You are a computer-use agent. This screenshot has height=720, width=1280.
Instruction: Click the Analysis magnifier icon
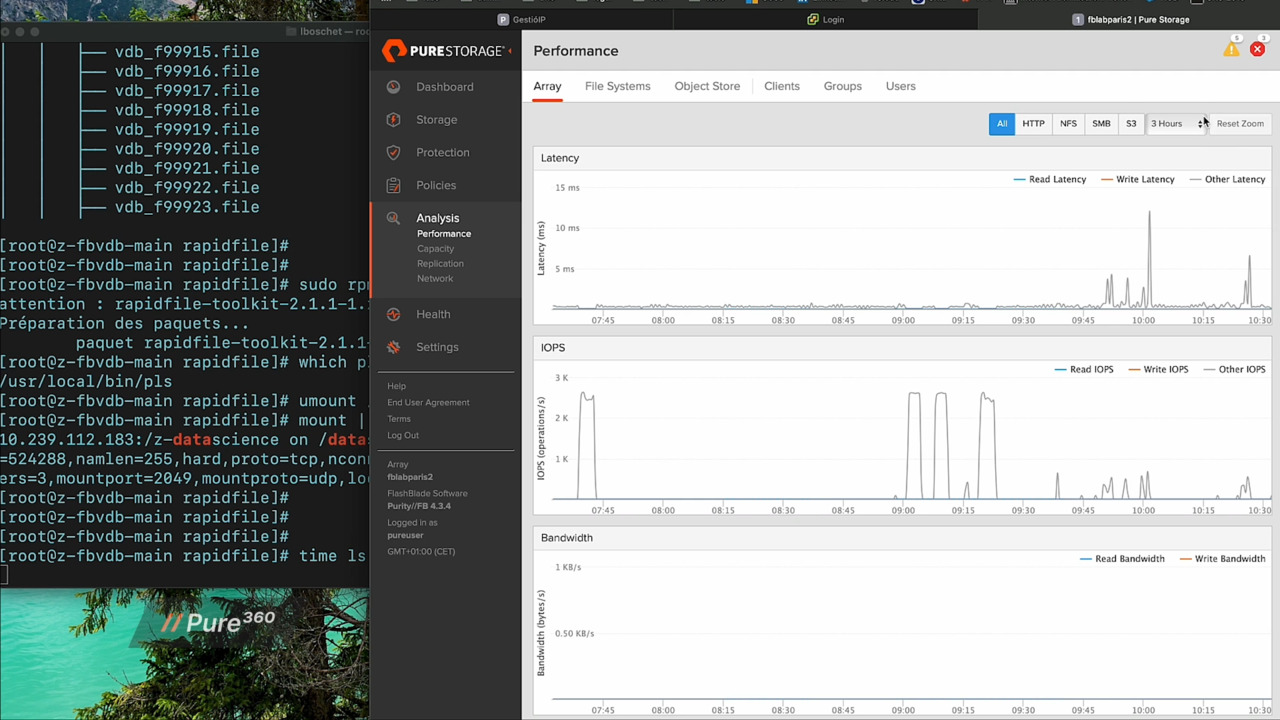coord(393,218)
